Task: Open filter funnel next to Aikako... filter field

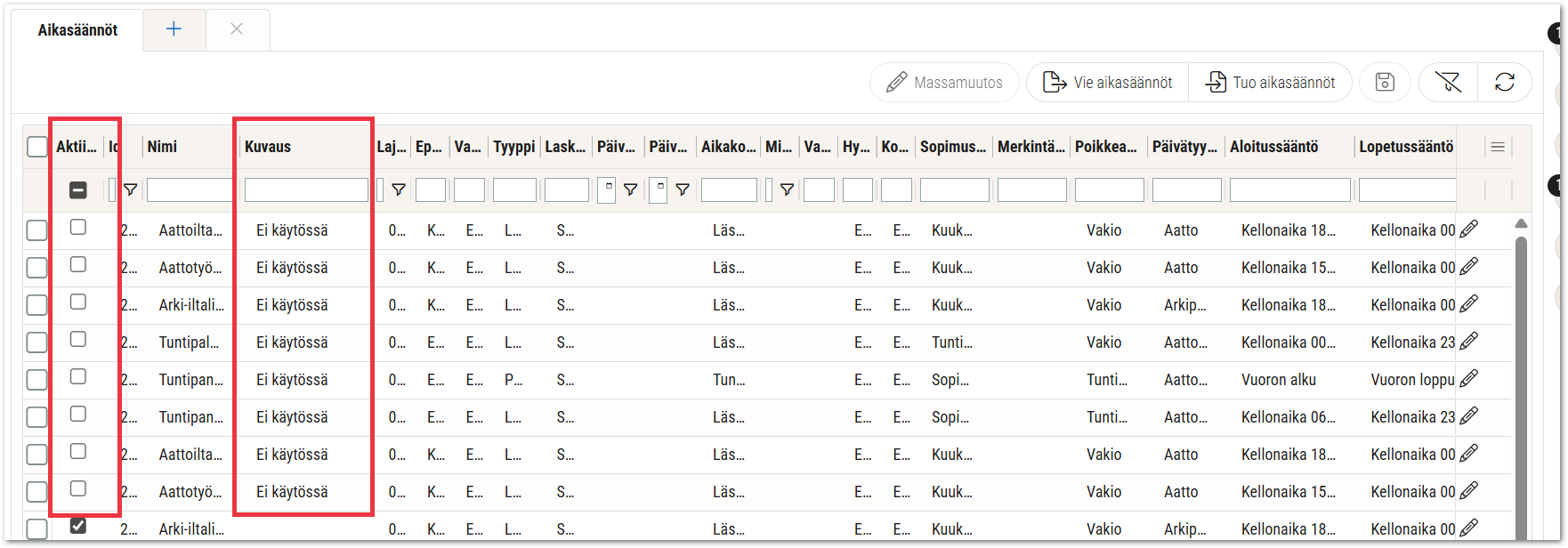Action: click(787, 189)
